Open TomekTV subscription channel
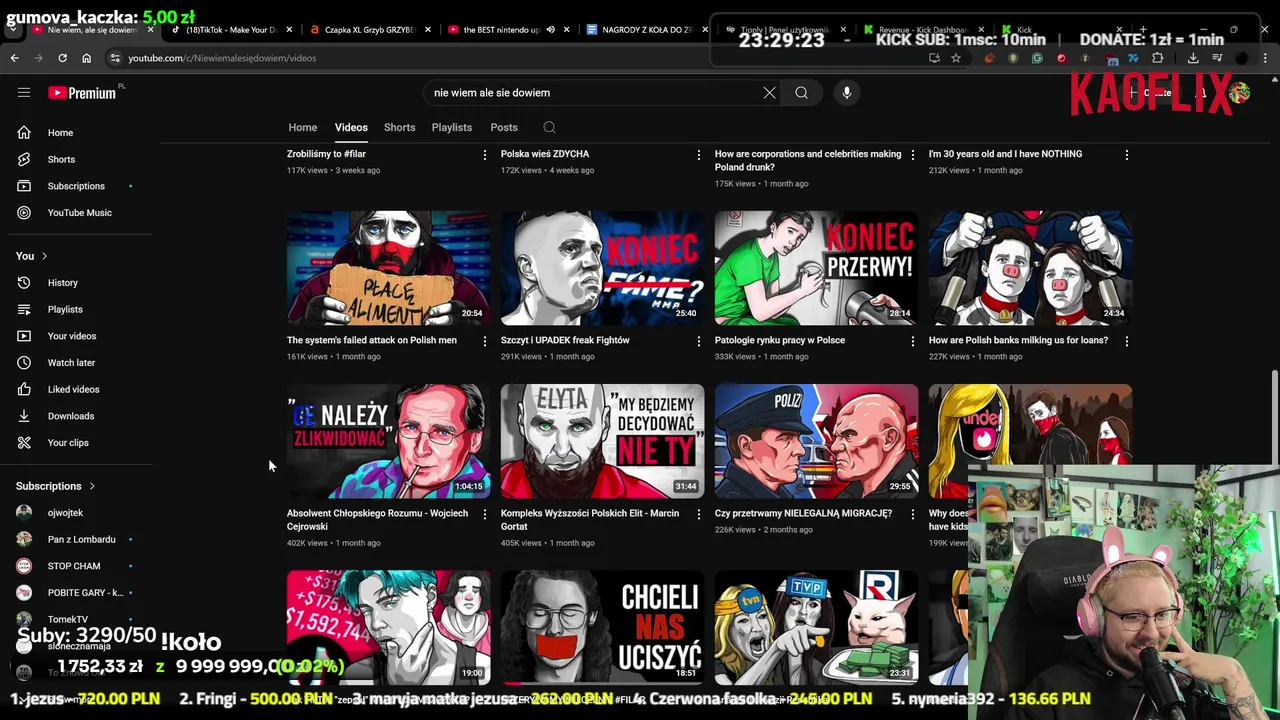The height and width of the screenshot is (720, 1280). [x=65, y=620]
